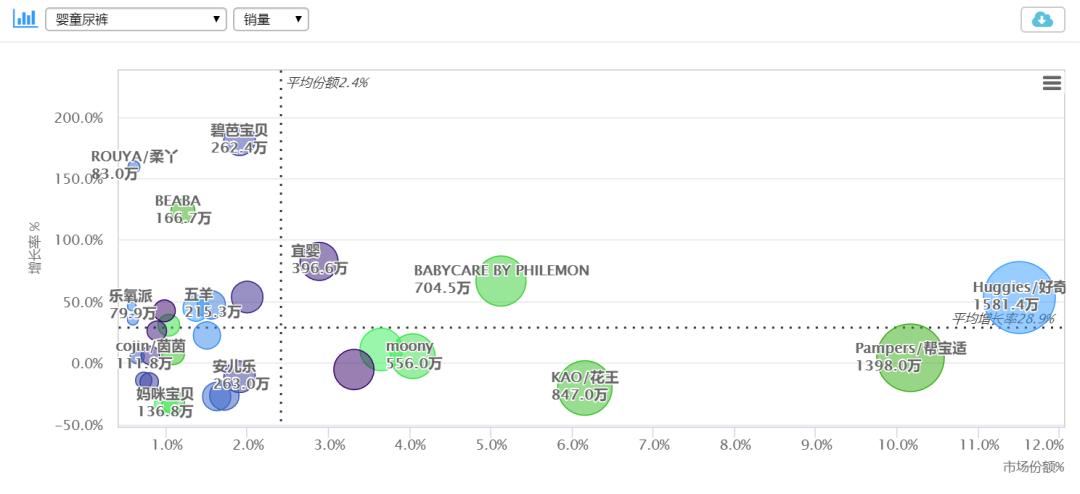1080x494 pixels.
Task: Click the bar chart icon
Action: 24,19
